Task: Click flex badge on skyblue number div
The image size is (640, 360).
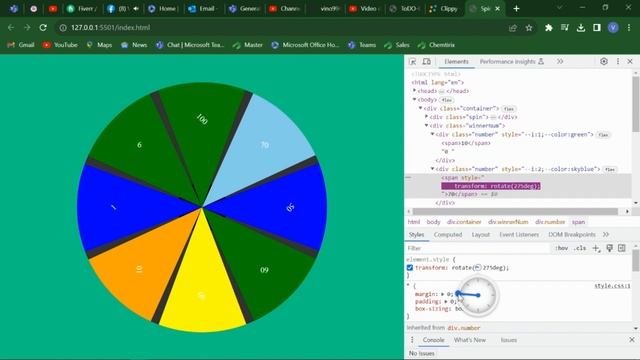Action: click(x=609, y=169)
